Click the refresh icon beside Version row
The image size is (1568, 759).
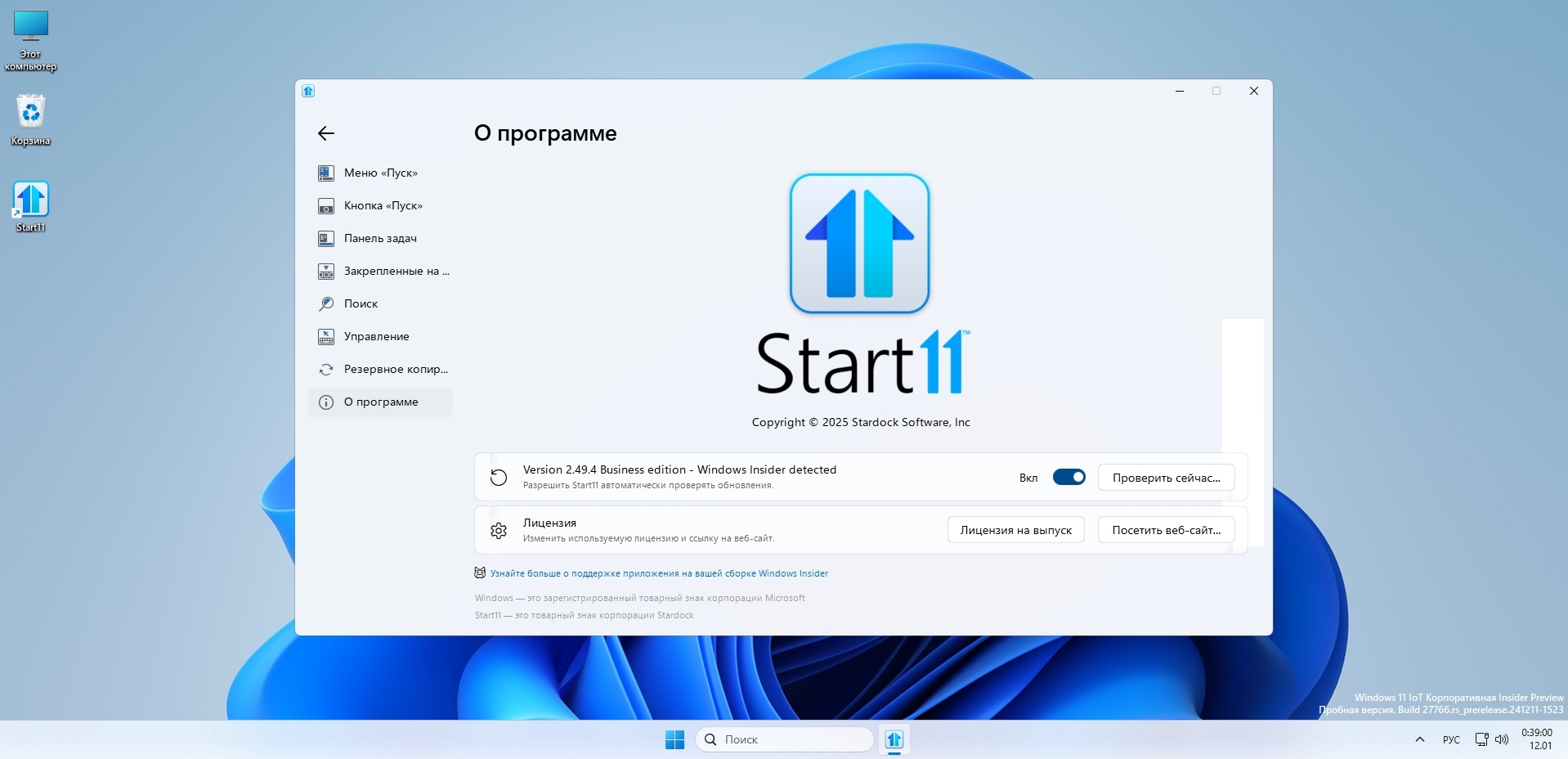(499, 477)
